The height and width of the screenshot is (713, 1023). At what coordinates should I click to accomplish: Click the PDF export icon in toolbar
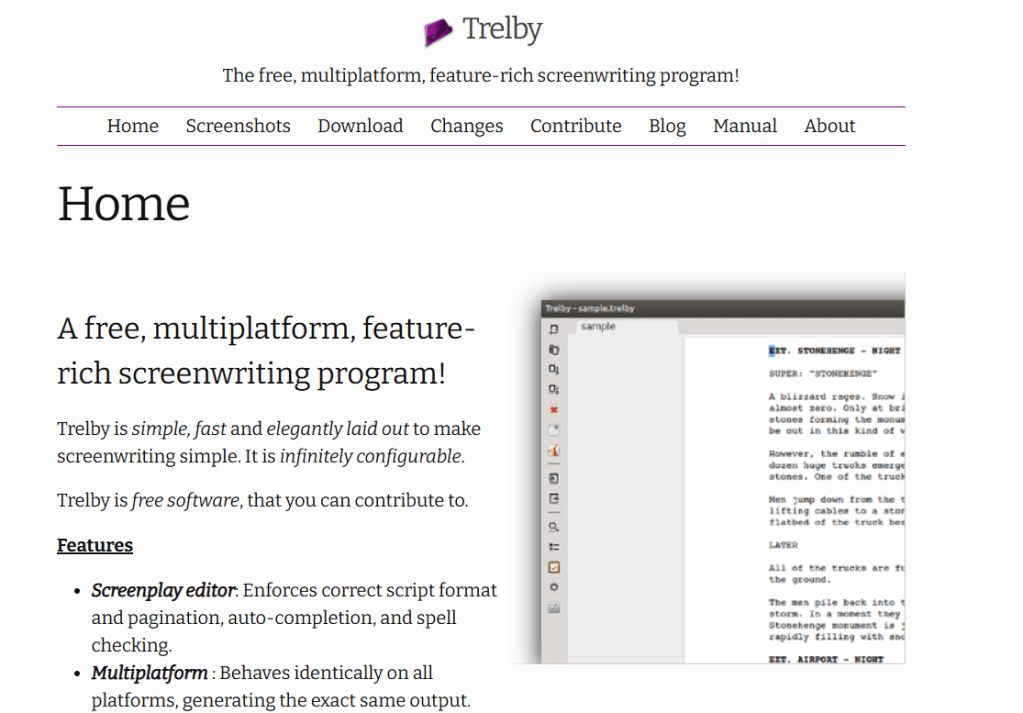click(554, 451)
